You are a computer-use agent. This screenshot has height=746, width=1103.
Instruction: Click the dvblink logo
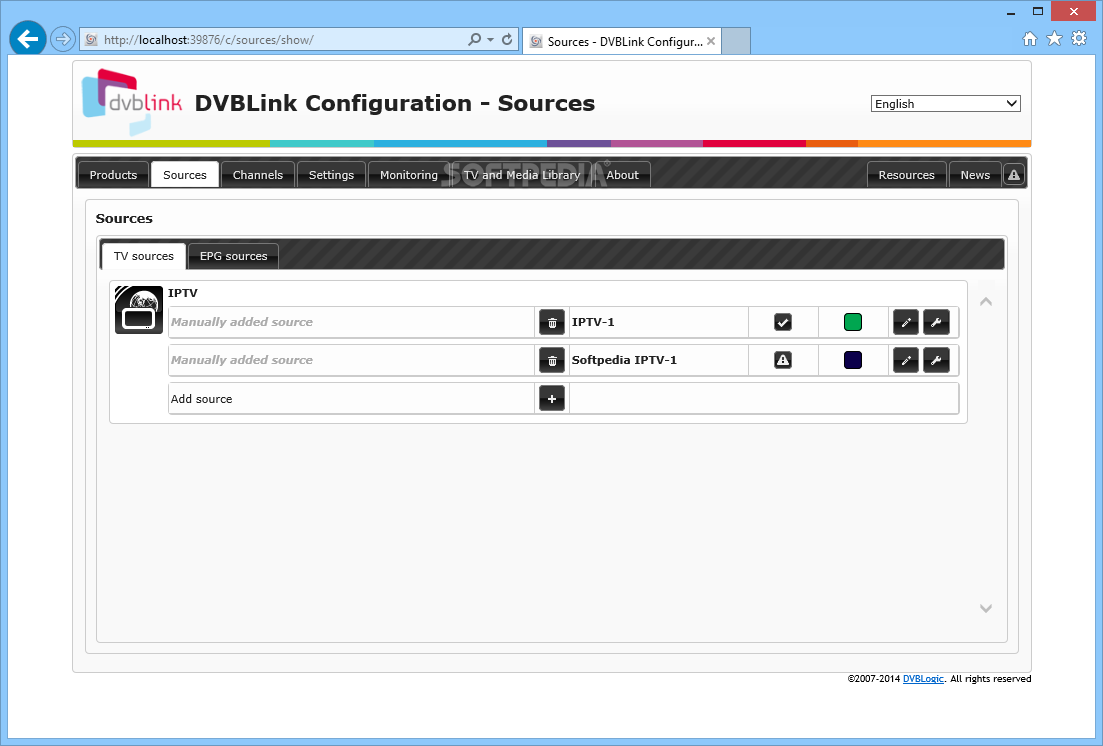[132, 101]
